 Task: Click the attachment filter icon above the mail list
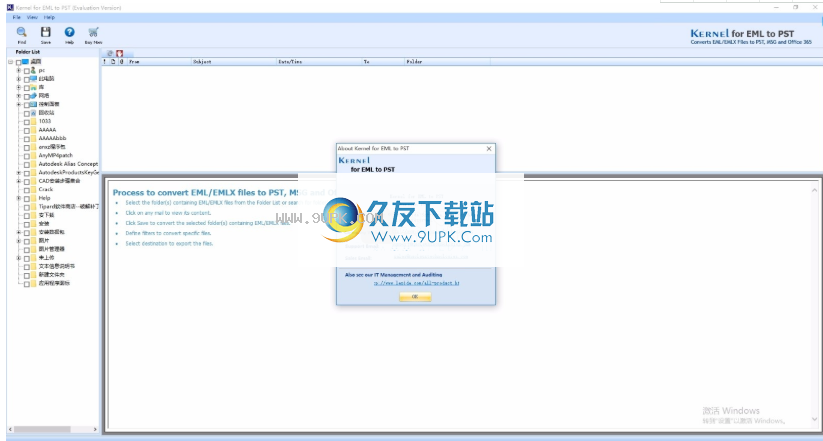click(110, 54)
